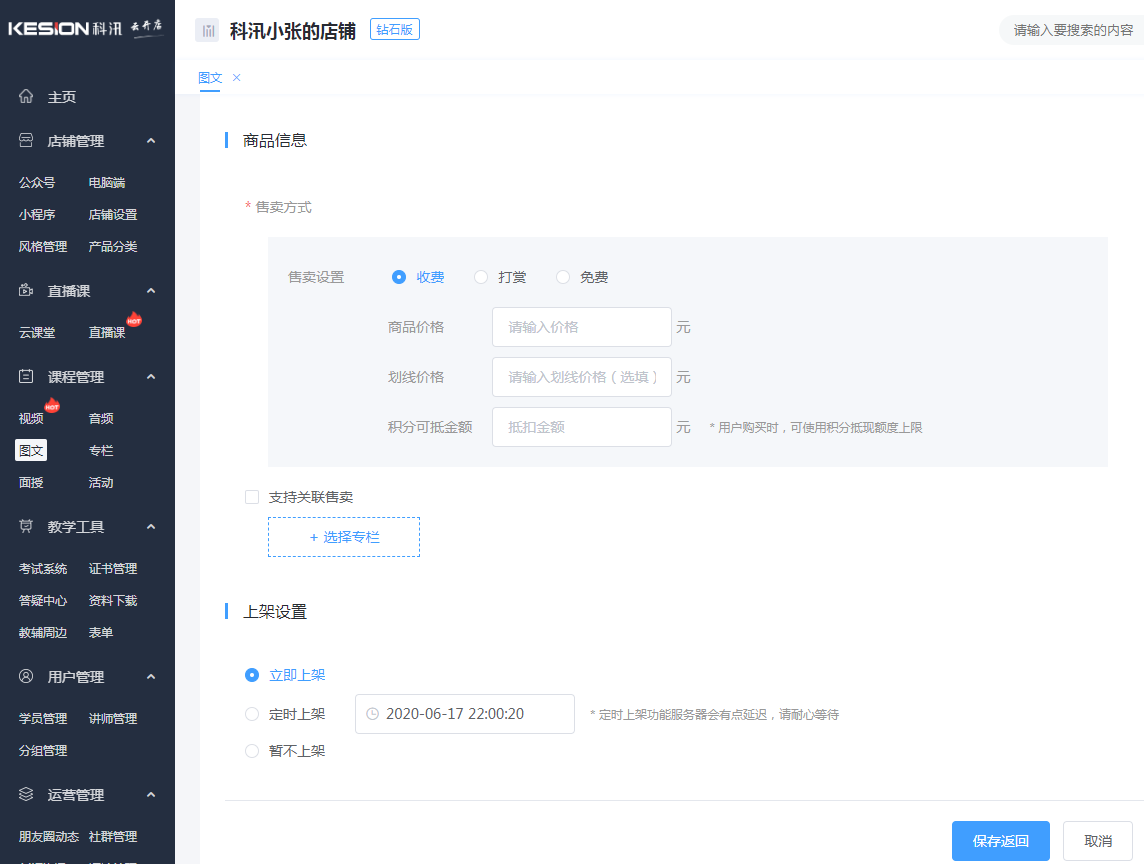Collapse the 课程管理 section
Screen dimensions: 1144x864
tap(151, 376)
